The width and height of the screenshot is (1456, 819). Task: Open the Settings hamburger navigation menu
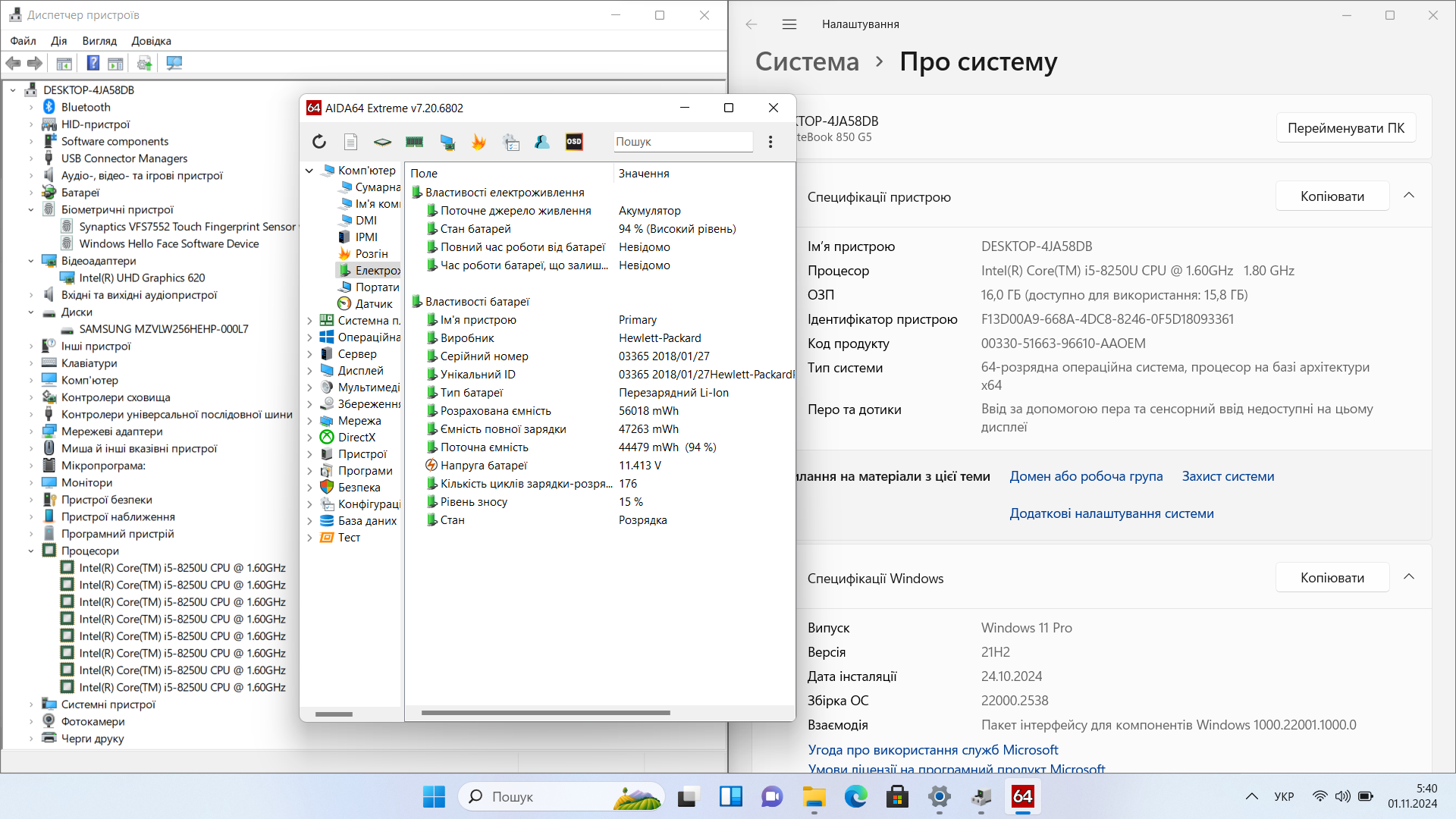(789, 24)
